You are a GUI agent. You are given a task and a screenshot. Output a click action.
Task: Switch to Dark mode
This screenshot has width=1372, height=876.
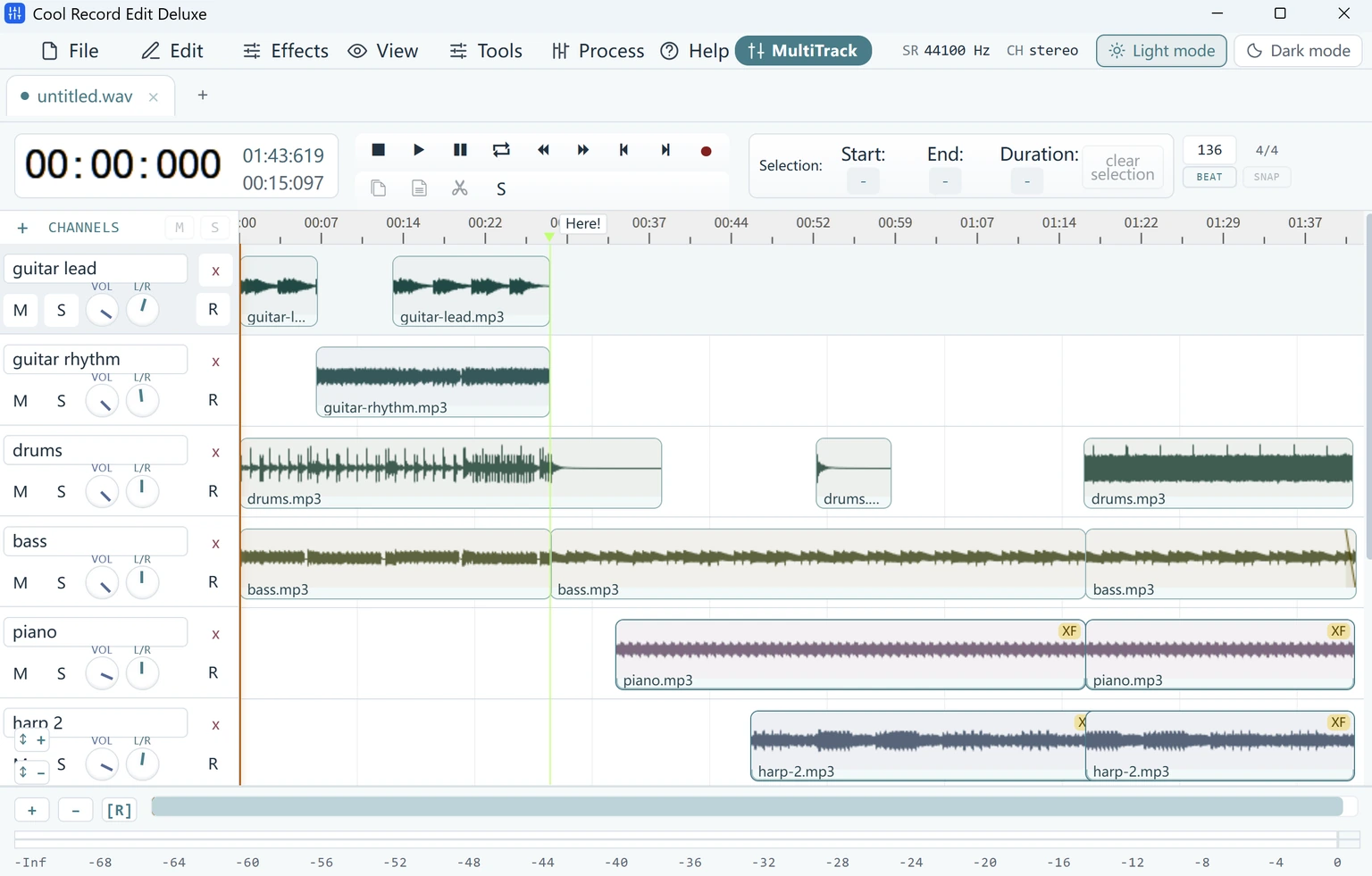tap(1298, 51)
